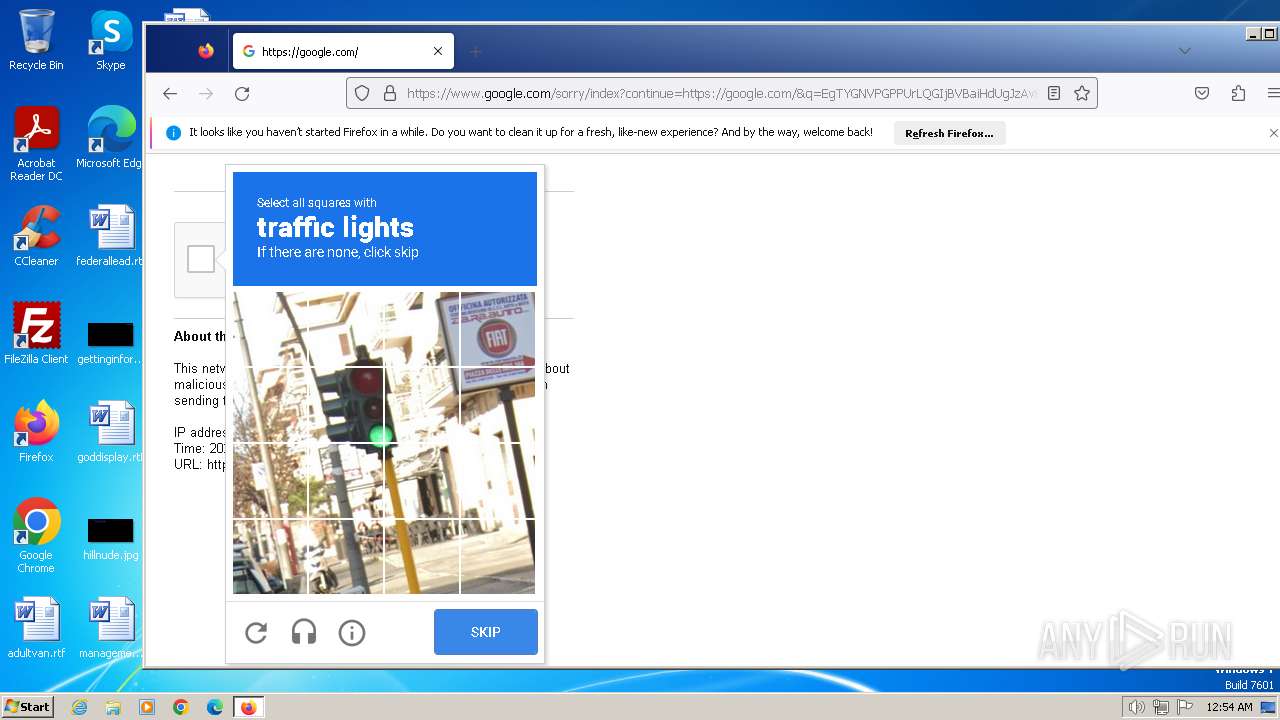Launch Acrobat Reader DC shortcut

(36, 144)
